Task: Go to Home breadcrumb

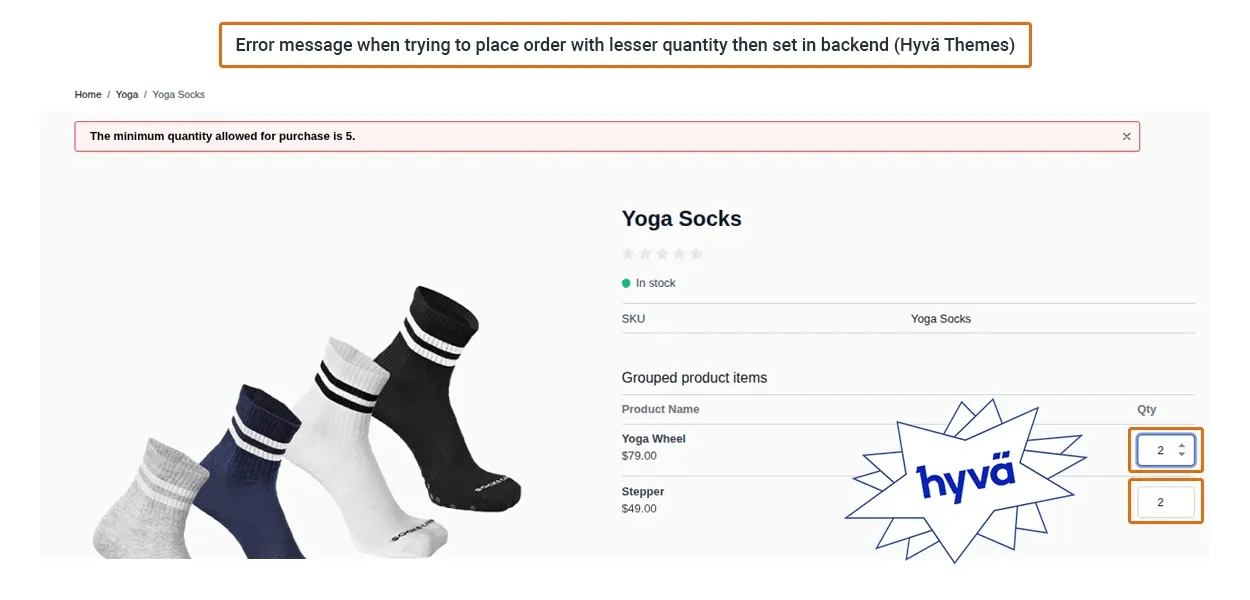Action: 88,95
